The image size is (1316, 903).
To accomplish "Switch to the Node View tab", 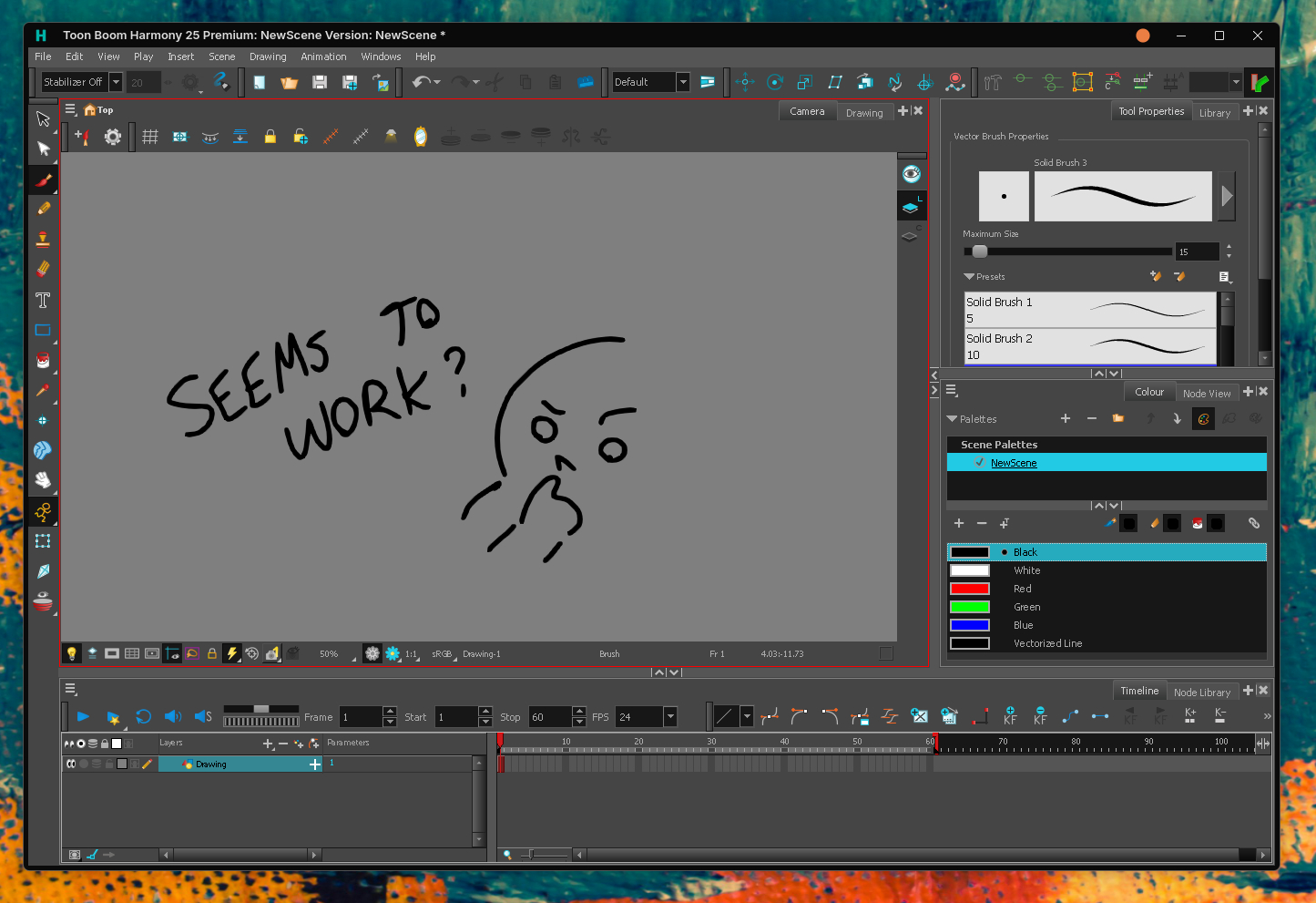I will pos(1206,394).
